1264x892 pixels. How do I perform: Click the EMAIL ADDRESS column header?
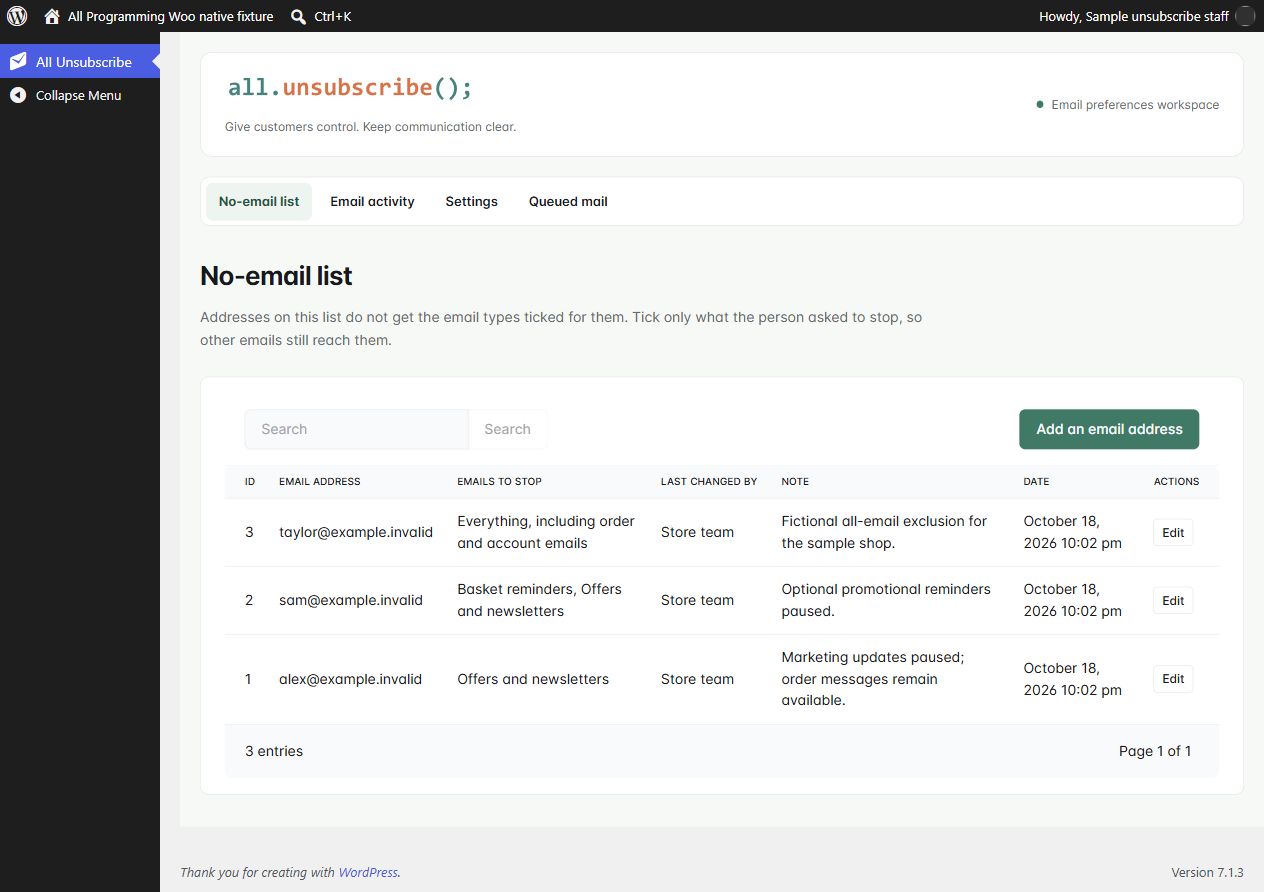(x=320, y=481)
